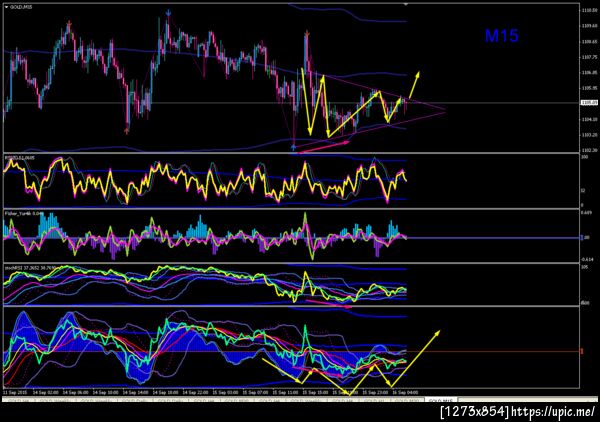Click the 16 Sep 04:00 time label

point(405,392)
